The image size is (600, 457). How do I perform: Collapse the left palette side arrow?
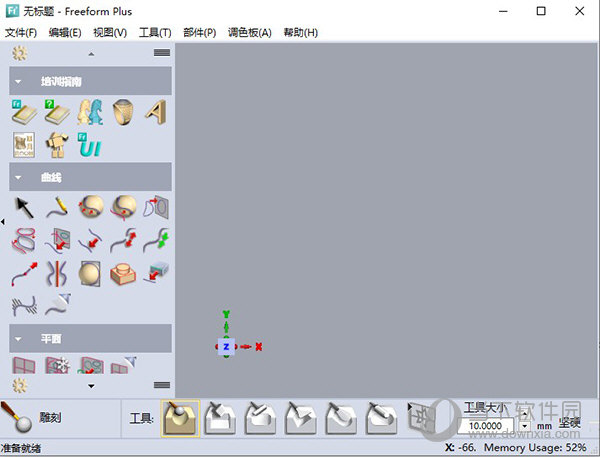3,222
